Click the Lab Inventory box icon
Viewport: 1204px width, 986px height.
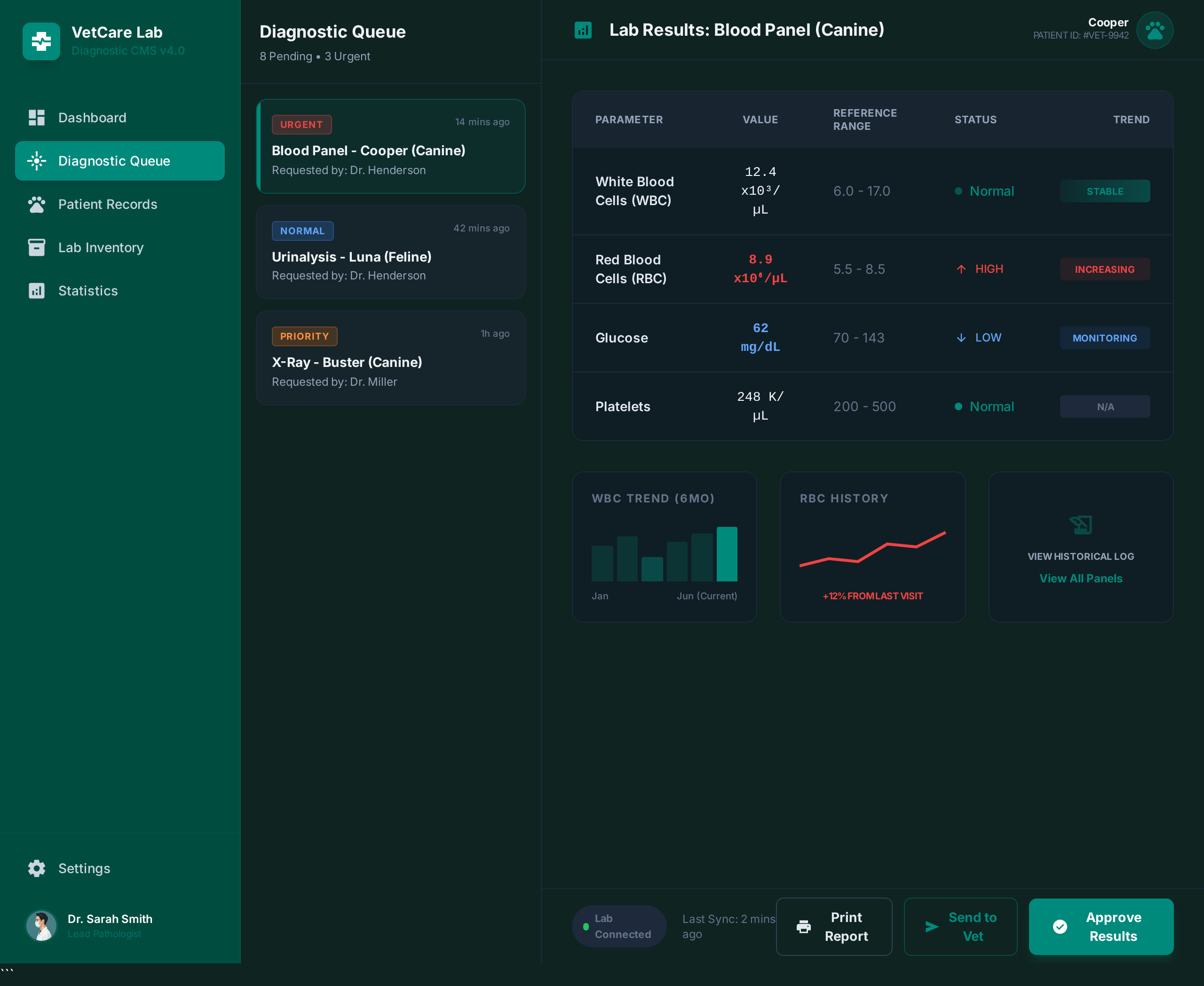pos(37,247)
